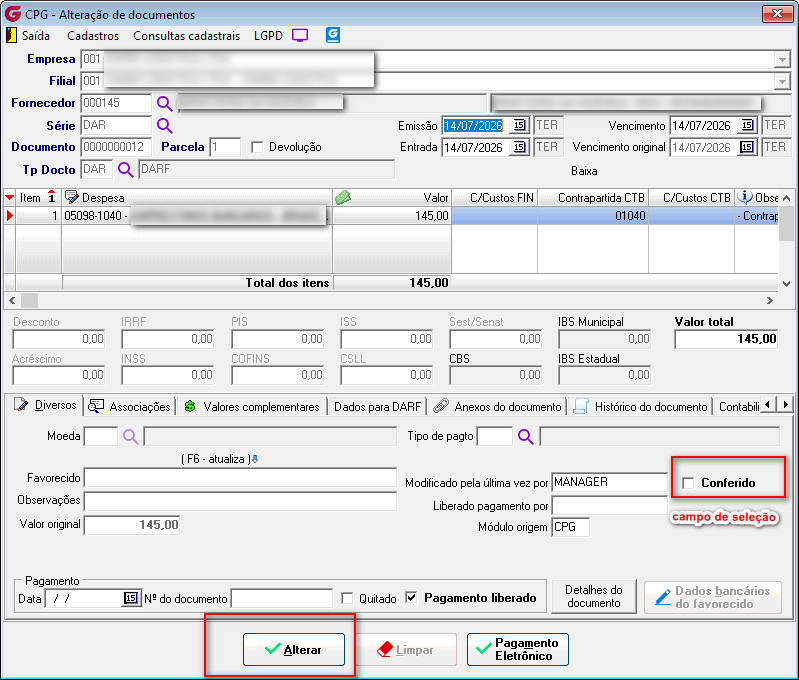The height and width of the screenshot is (680, 799).
Task: Open calendar for Entrada date
Action: point(519,147)
